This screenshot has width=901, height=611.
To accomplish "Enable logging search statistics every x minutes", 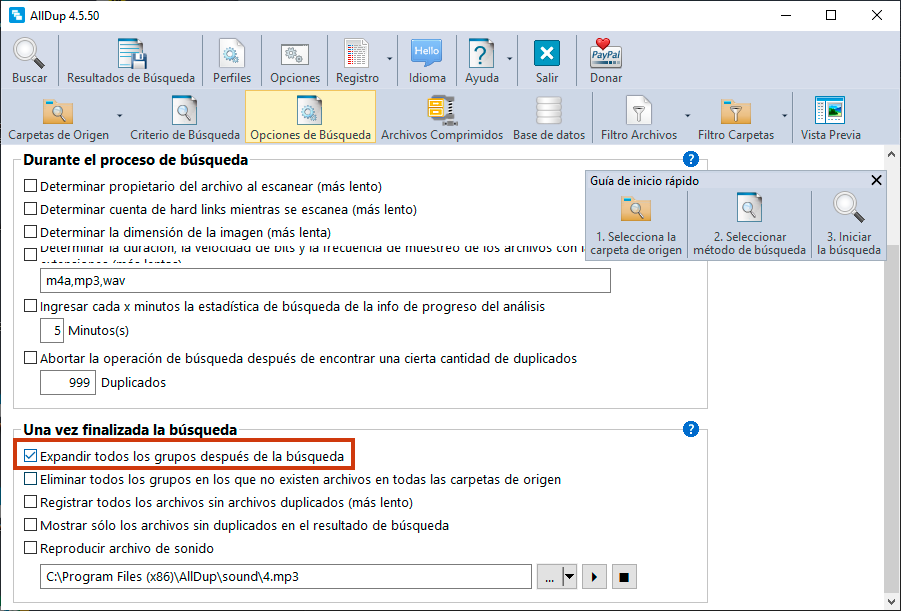I will tap(30, 306).
